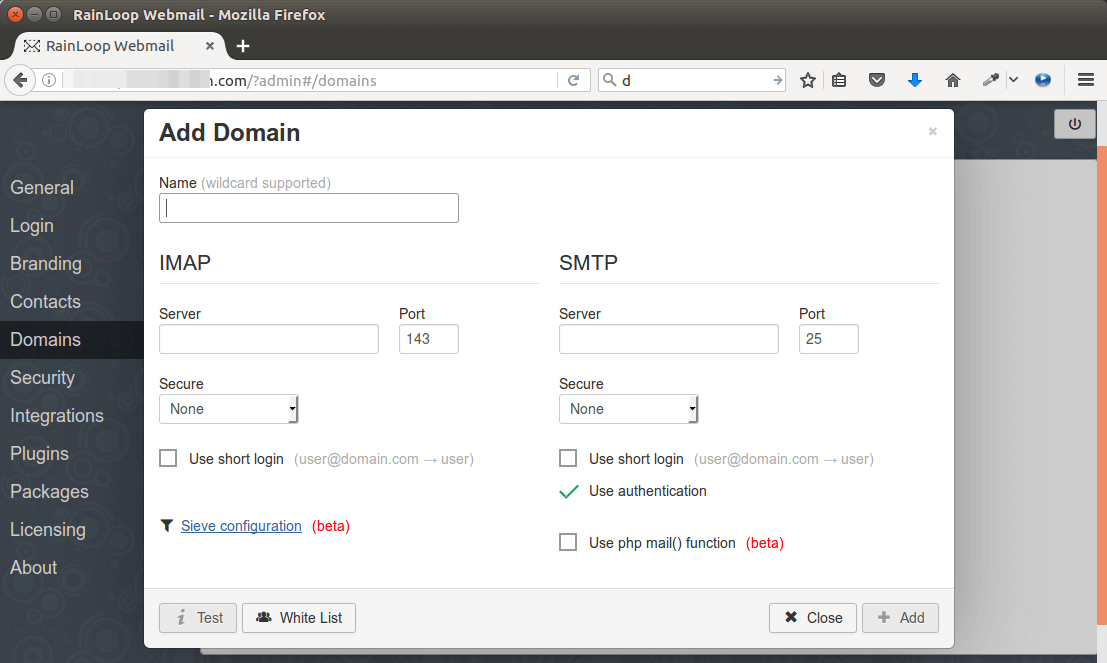Image resolution: width=1107 pixels, height=663 pixels.
Task: Open the Firefox hamburger menu
Action: click(x=1086, y=80)
